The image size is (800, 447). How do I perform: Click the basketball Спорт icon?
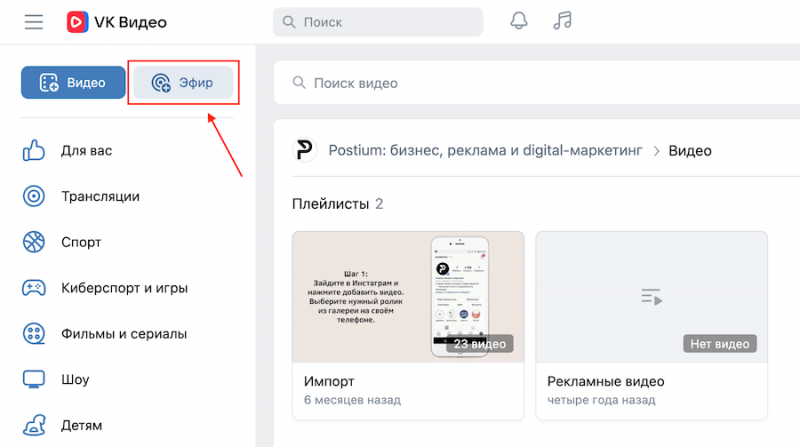pyautogui.click(x=34, y=242)
